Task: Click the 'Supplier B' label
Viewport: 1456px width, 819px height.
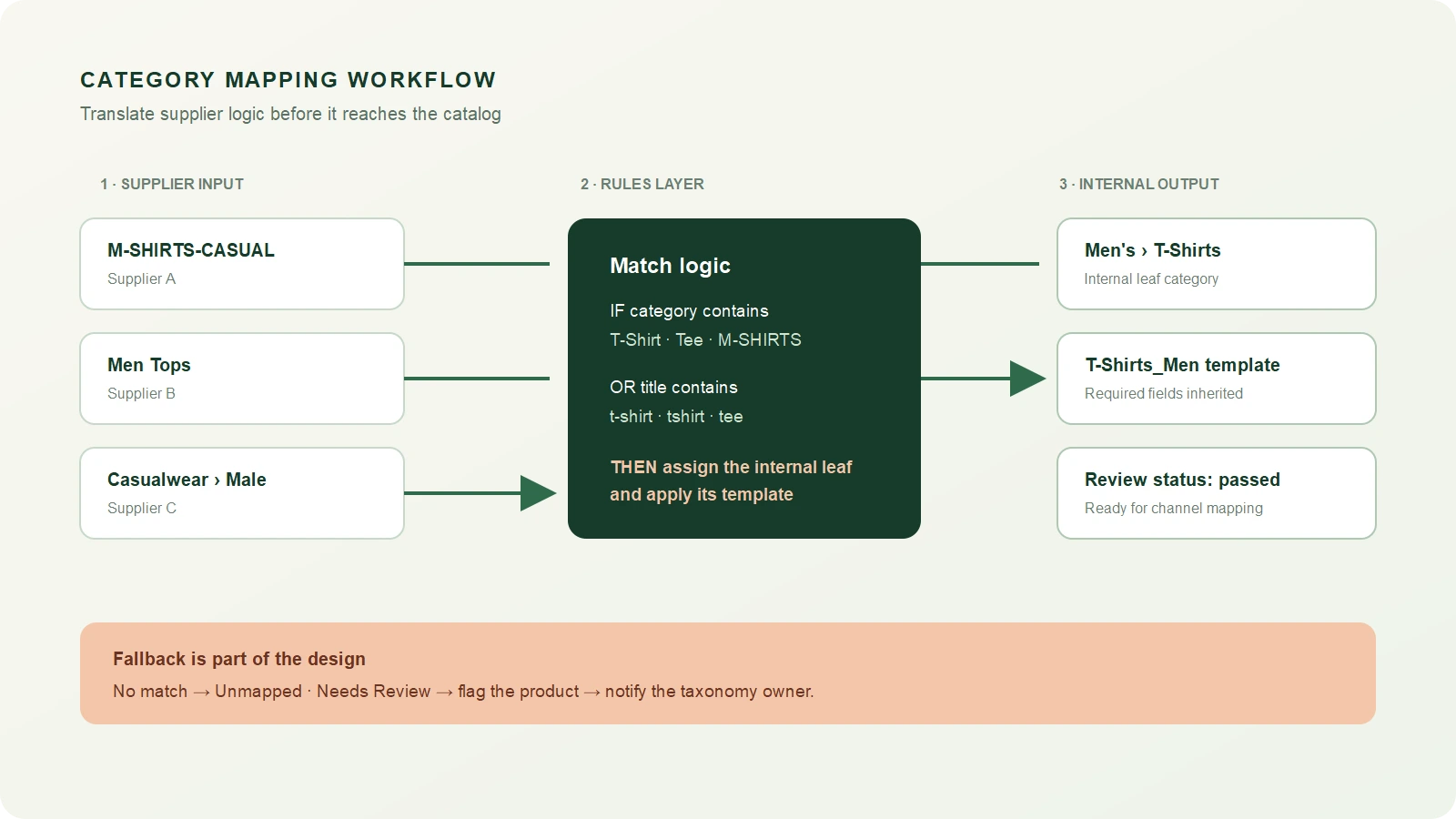Action: pyautogui.click(x=141, y=393)
